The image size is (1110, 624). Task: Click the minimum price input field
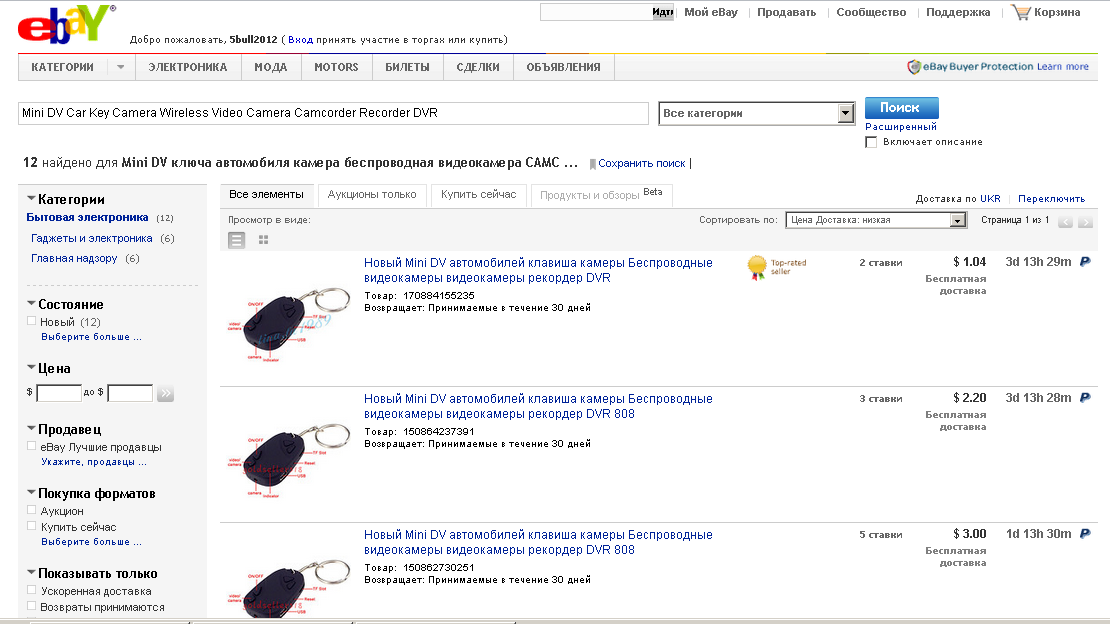(59, 393)
